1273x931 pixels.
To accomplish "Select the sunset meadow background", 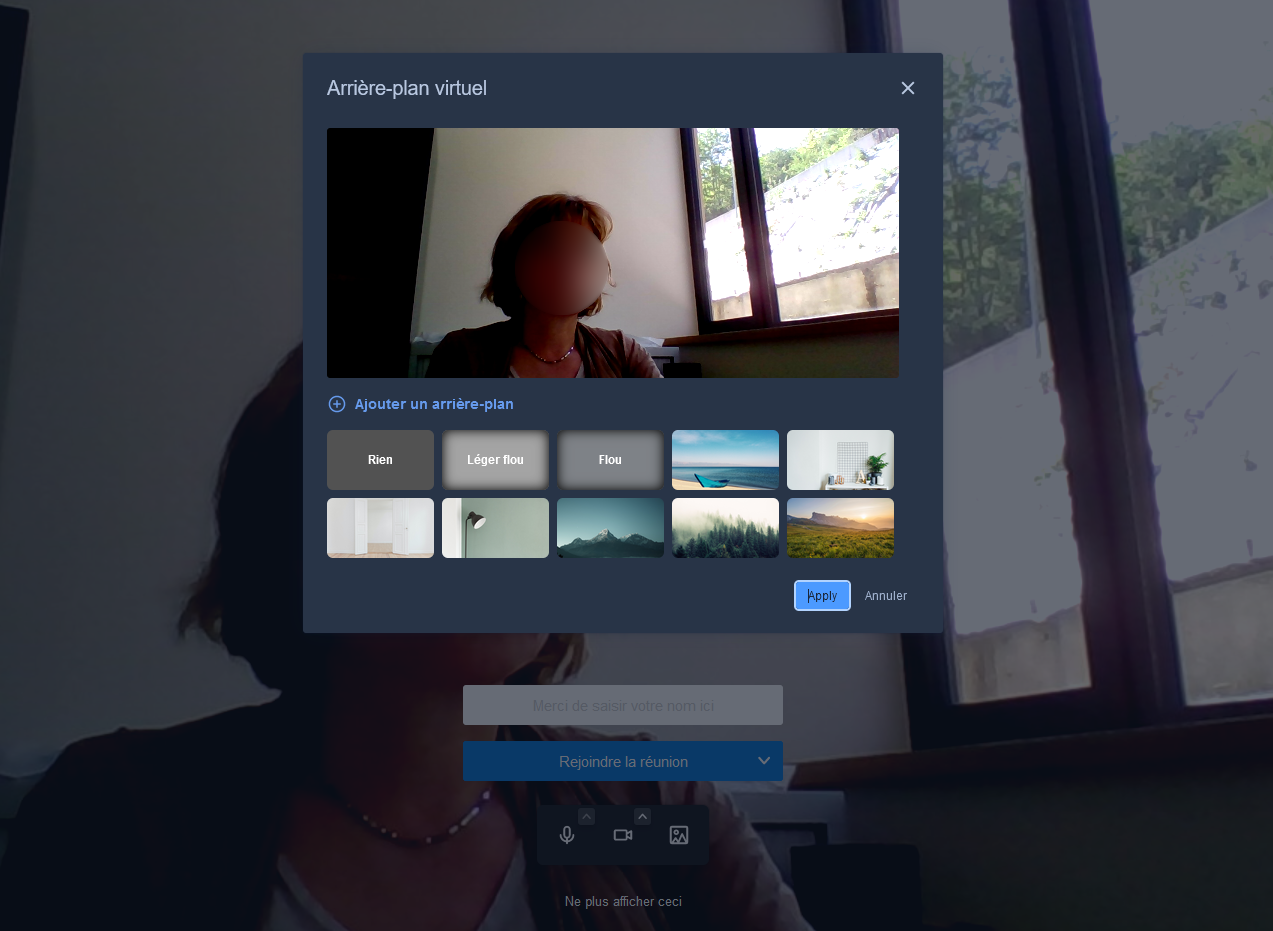I will coord(840,528).
